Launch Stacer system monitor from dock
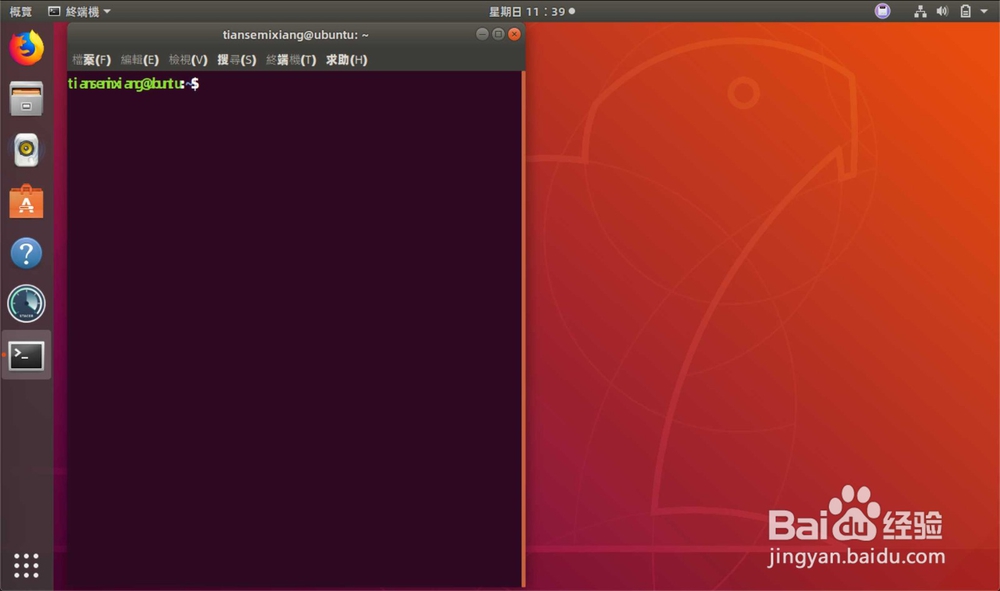Image resolution: width=1000 pixels, height=591 pixels. (x=26, y=303)
